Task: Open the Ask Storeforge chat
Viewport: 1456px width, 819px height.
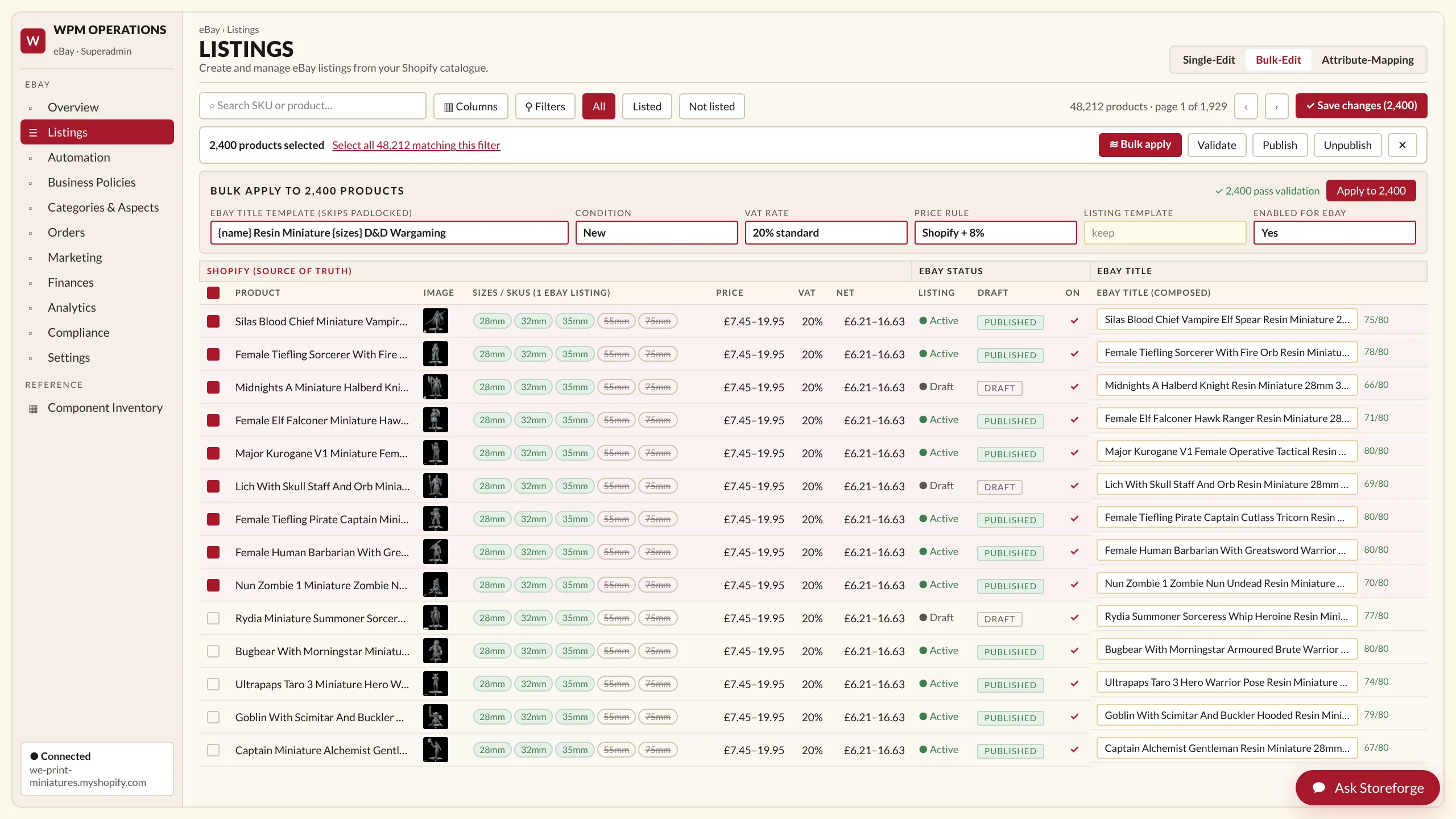Action: click(x=1367, y=788)
